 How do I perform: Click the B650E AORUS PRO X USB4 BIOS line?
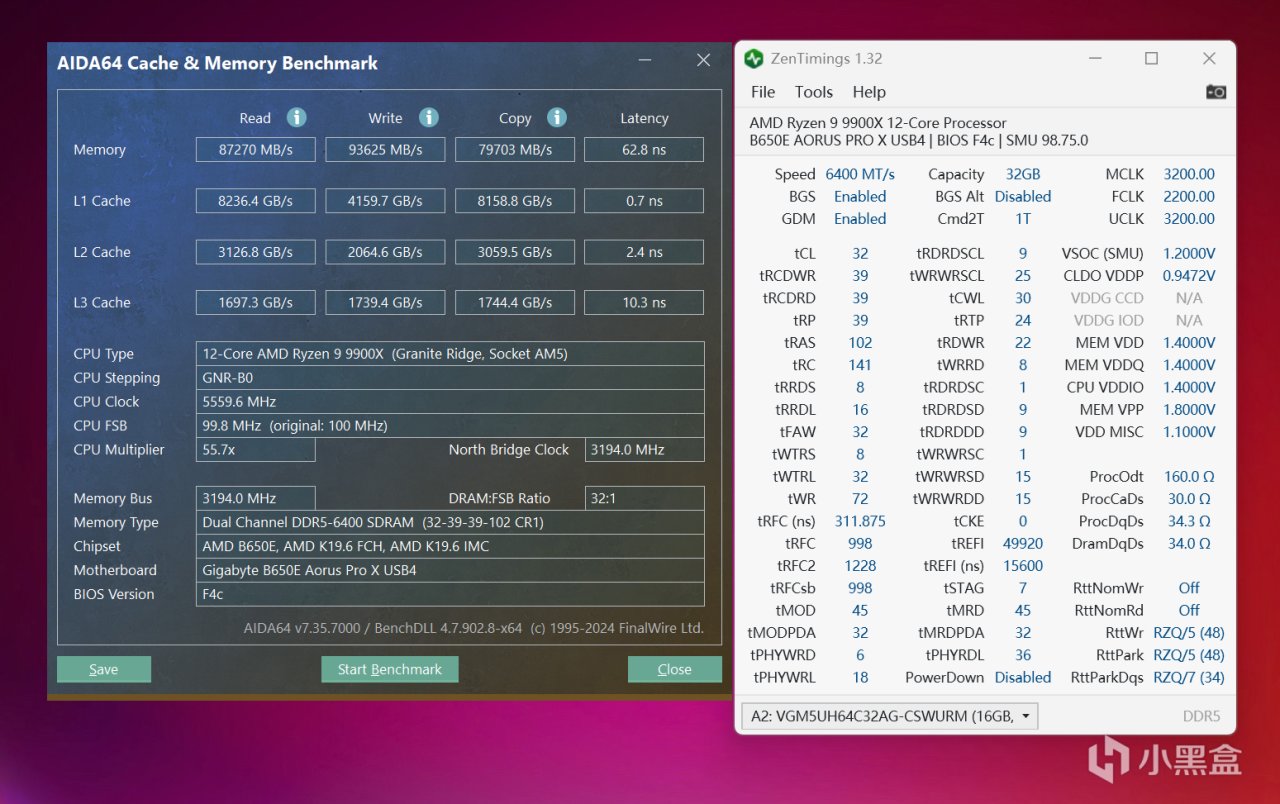(919, 141)
